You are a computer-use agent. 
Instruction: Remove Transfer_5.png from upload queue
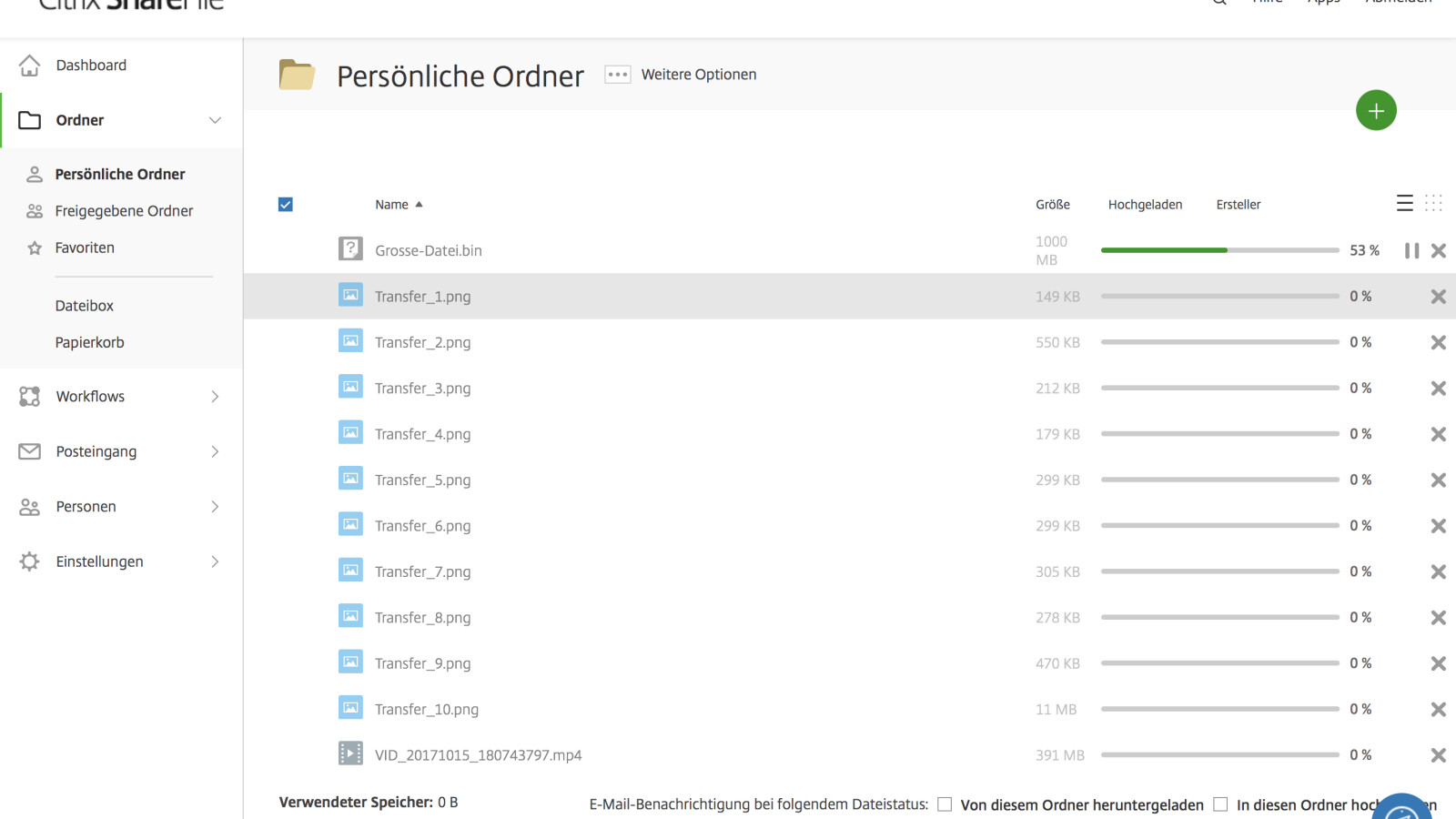pos(1438,480)
